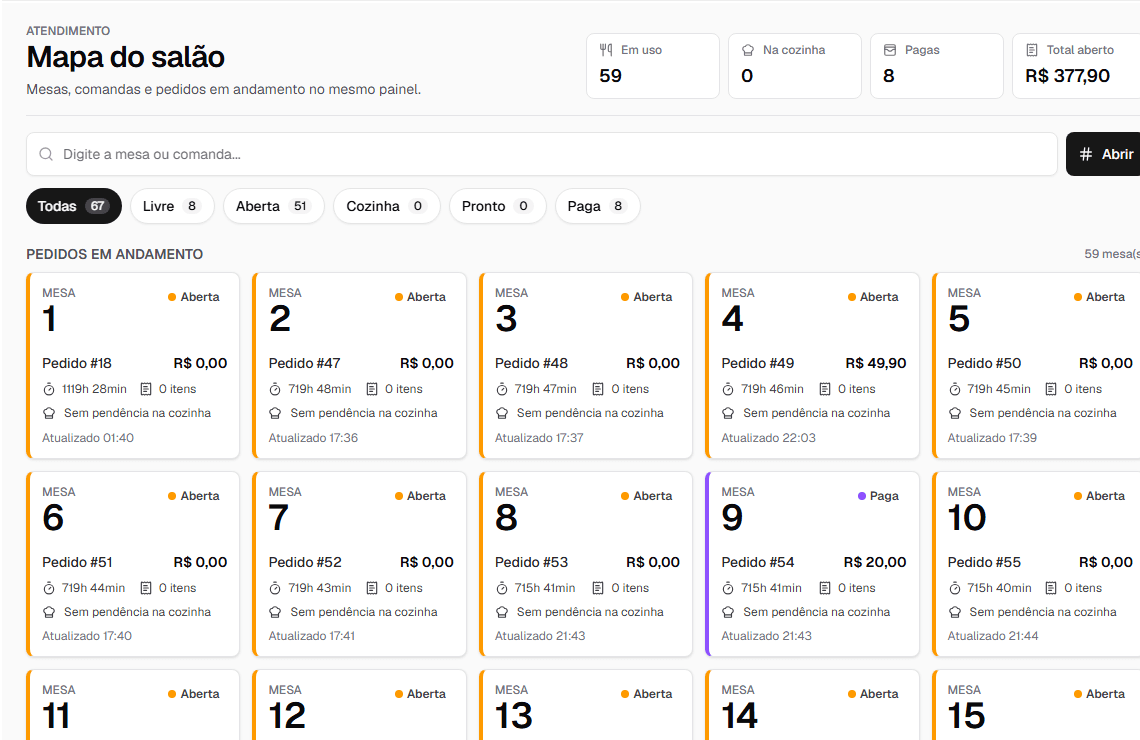
Task: Open the Pagas summary card
Action: pyautogui.click(x=936, y=65)
